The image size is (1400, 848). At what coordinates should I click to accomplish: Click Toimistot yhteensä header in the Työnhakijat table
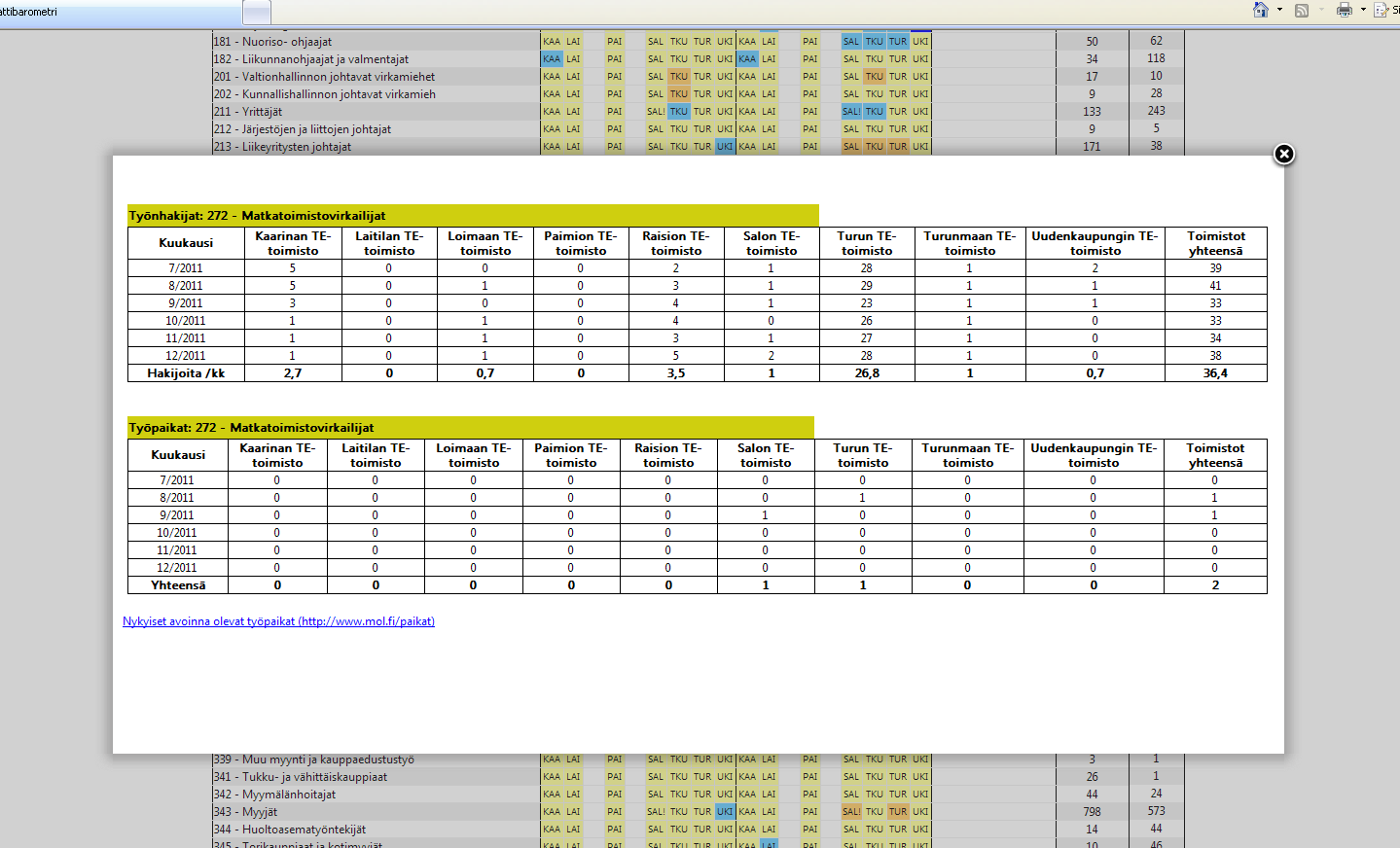1216,243
